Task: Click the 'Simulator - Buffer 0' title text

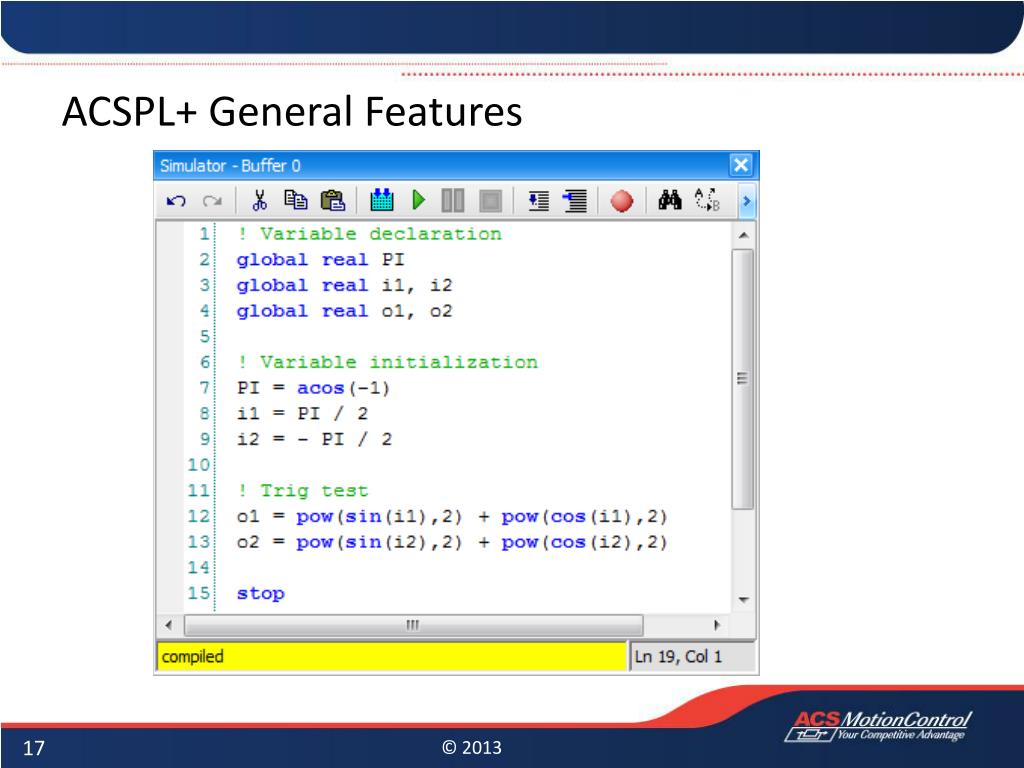Action: click(231, 165)
